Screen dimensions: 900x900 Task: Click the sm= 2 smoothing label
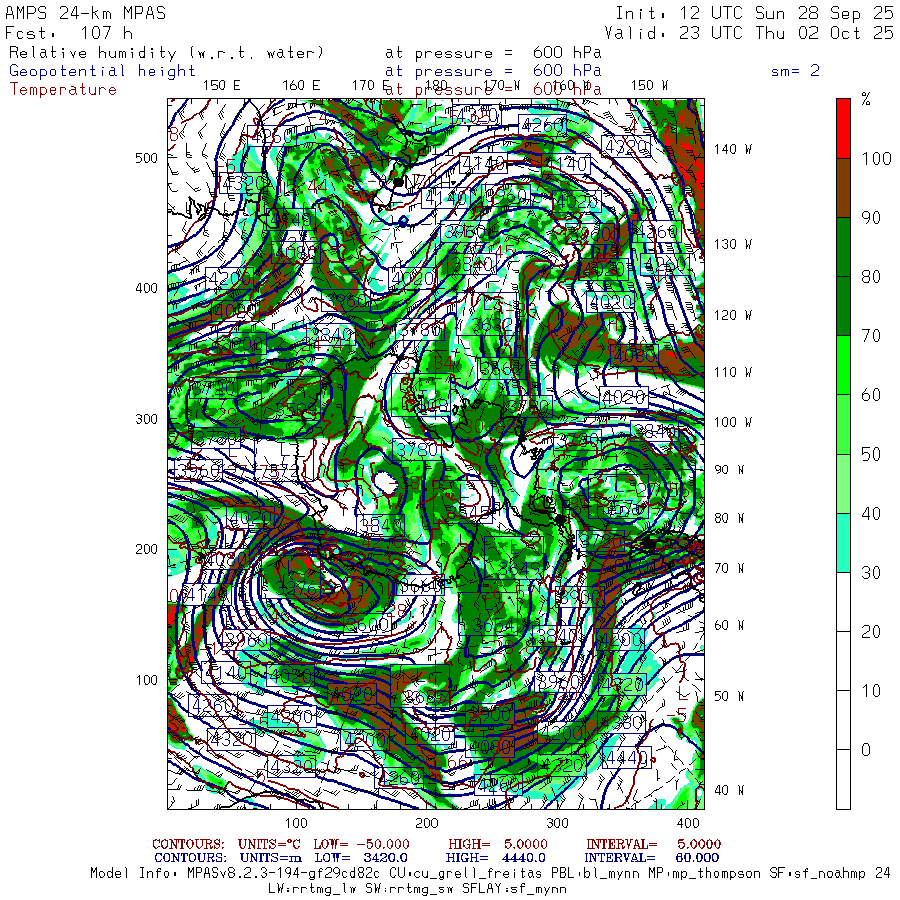coord(795,71)
